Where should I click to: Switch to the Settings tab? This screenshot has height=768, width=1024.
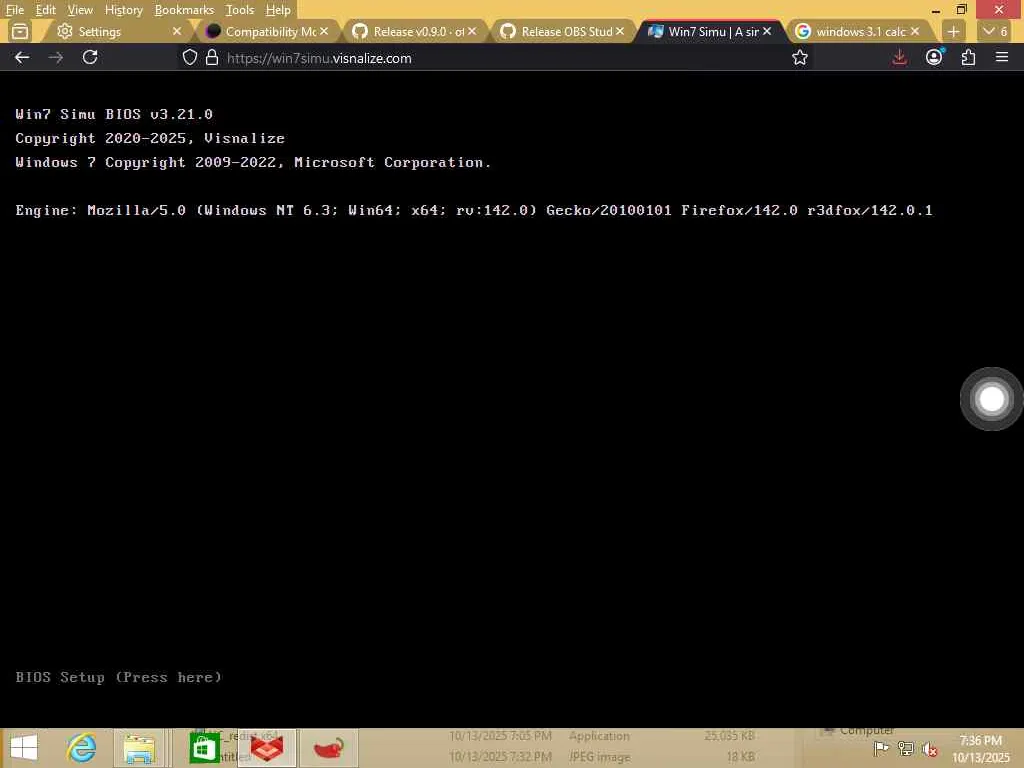click(x=111, y=31)
